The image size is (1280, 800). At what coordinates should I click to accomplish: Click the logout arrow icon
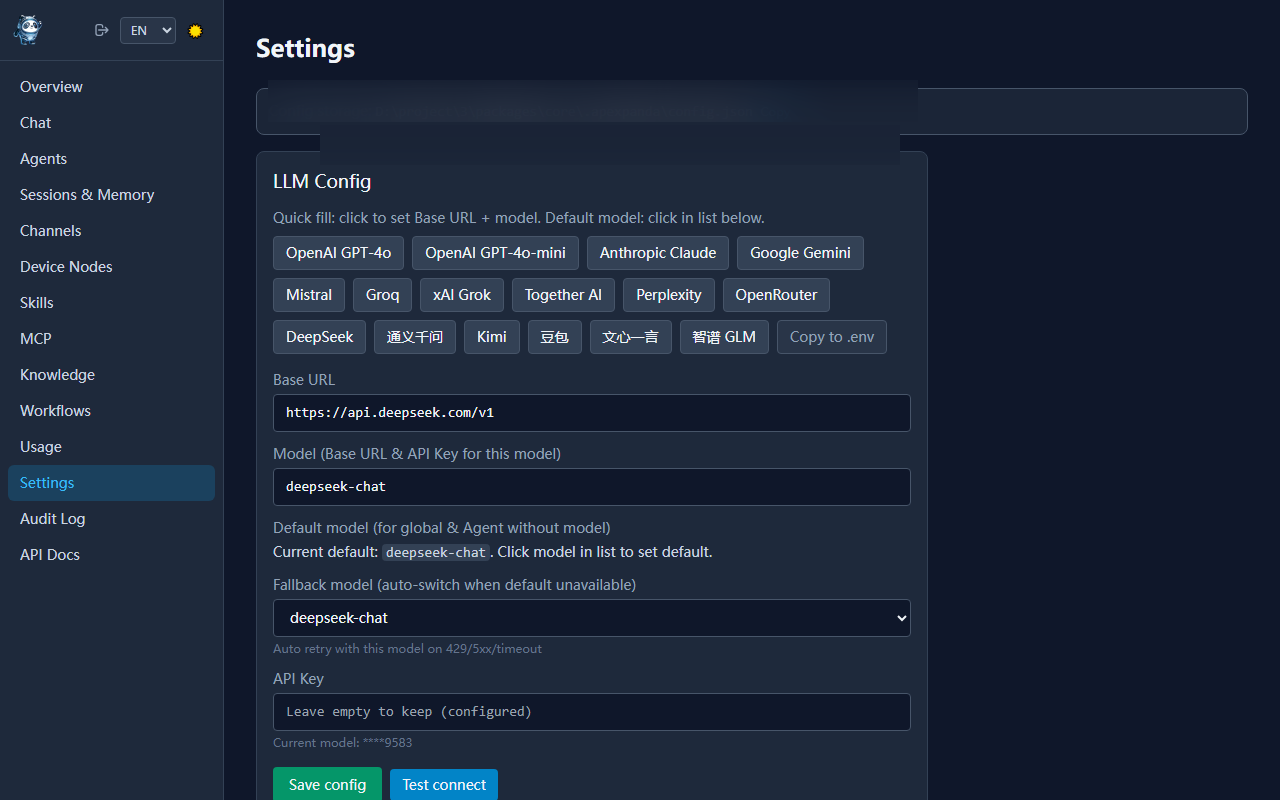click(101, 30)
